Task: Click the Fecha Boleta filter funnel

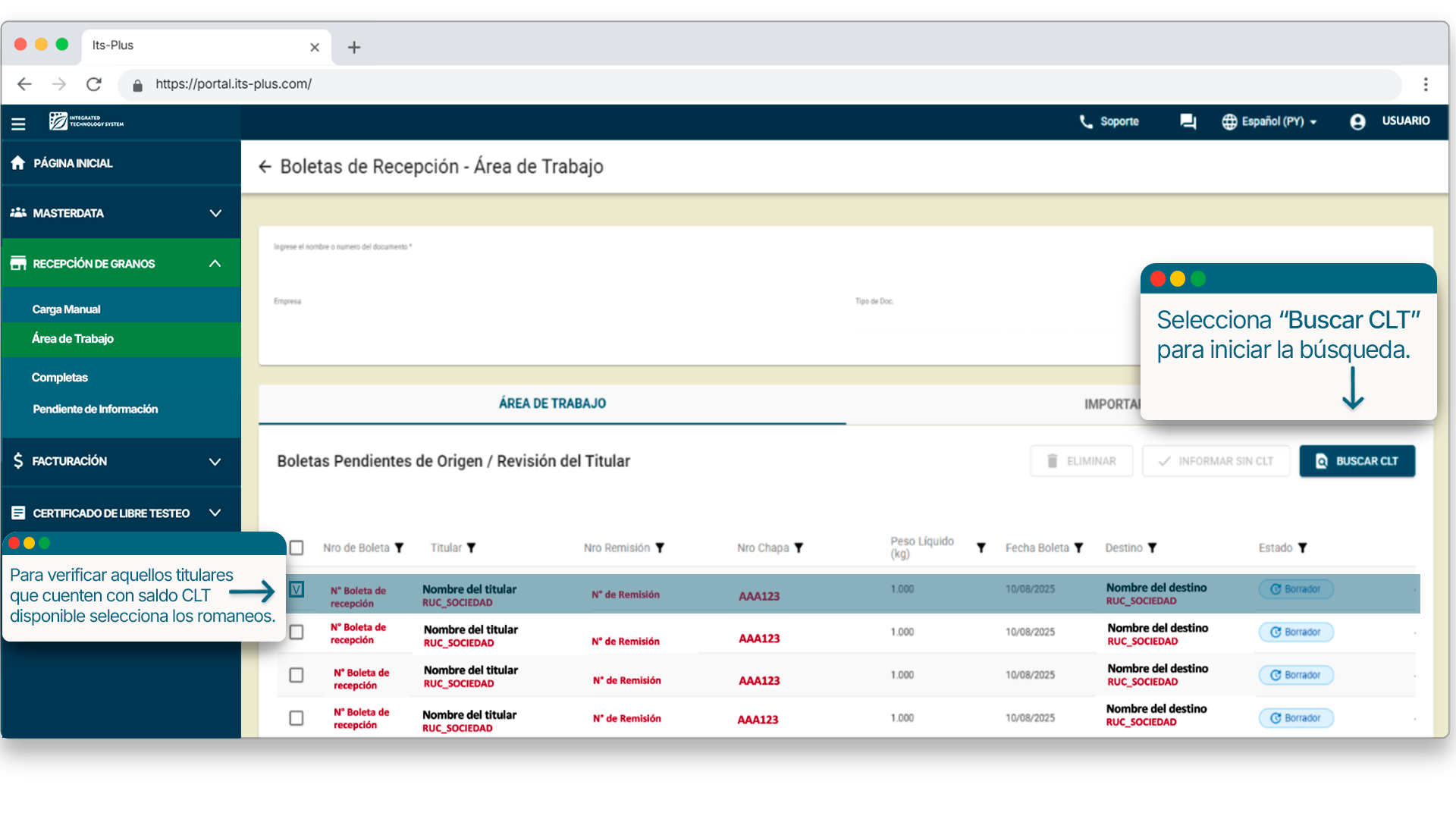Action: pos(1079,548)
